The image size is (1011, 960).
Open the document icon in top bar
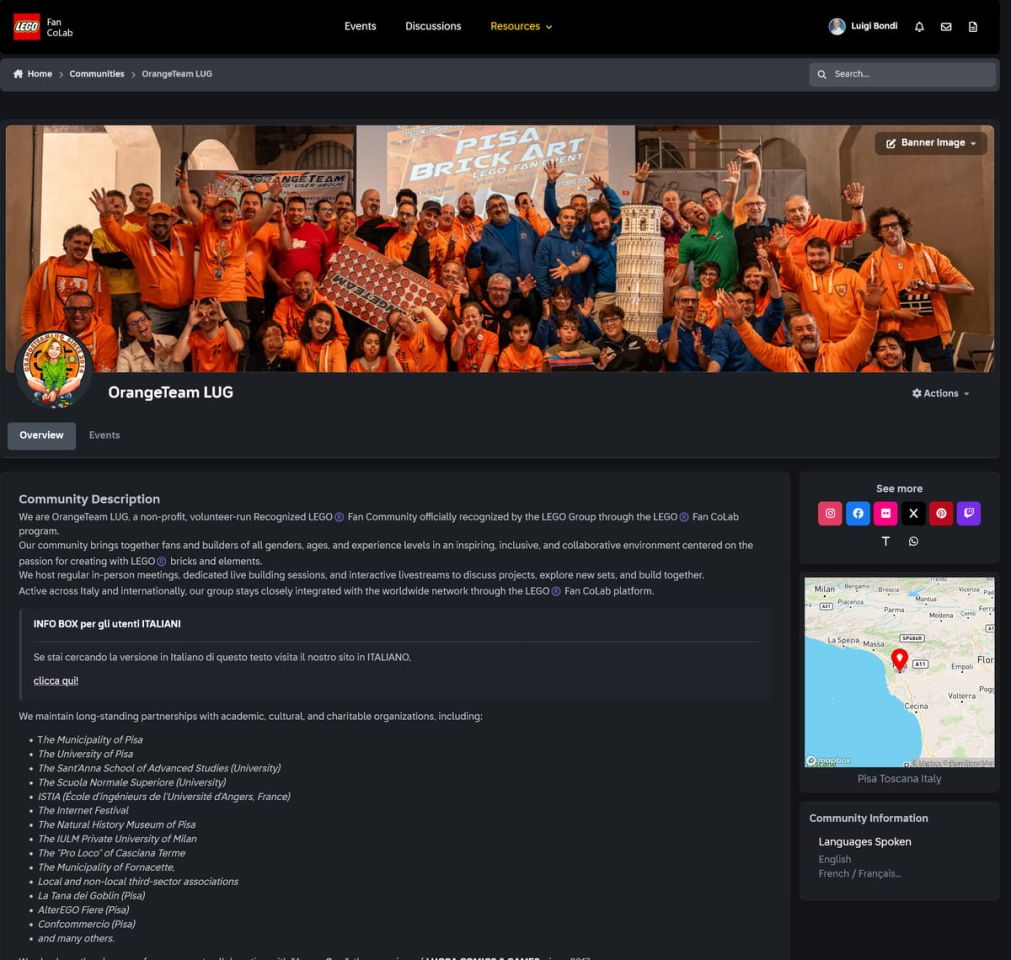[x=973, y=26]
